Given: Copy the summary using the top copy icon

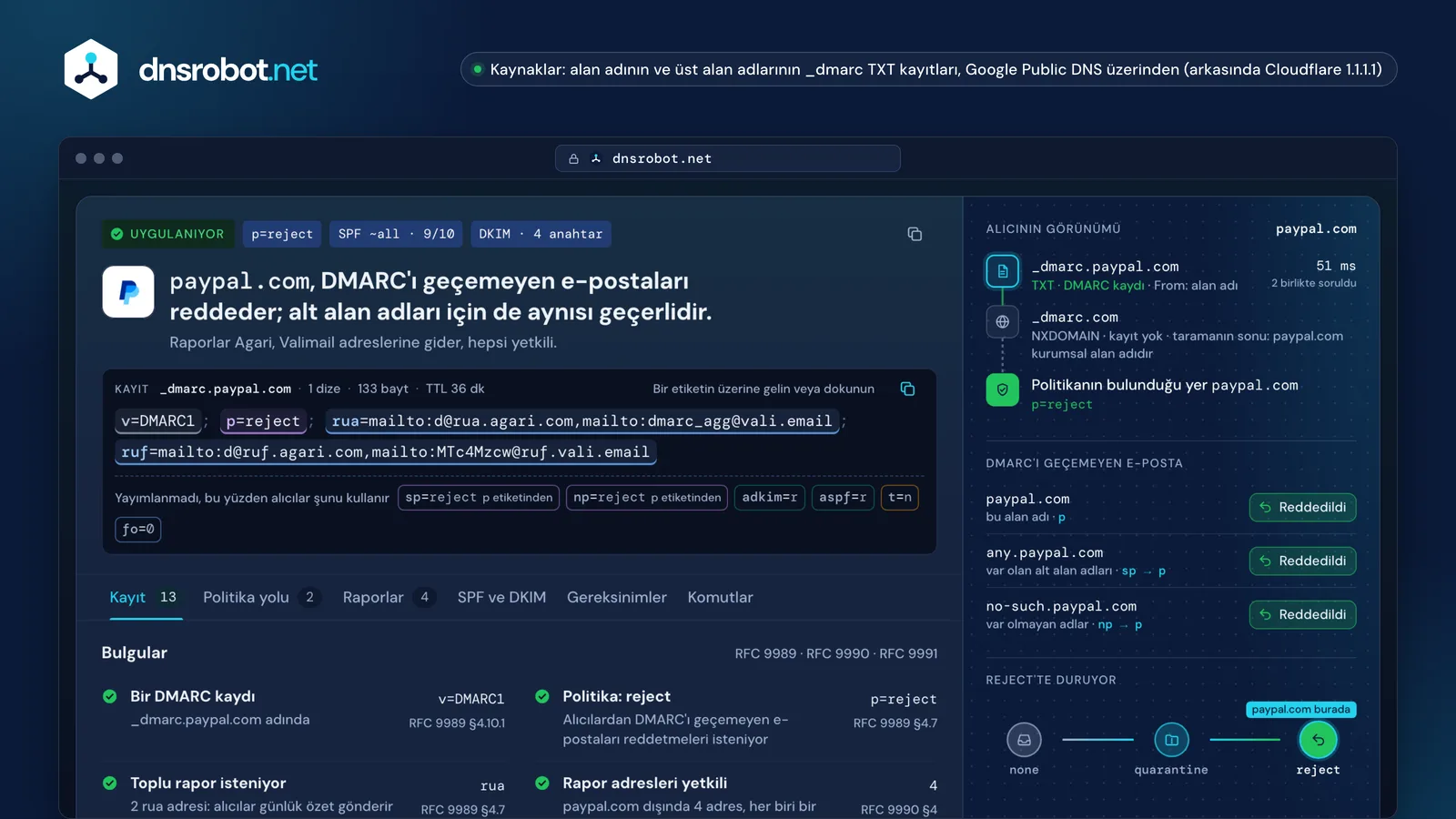Looking at the screenshot, I should coord(915,234).
